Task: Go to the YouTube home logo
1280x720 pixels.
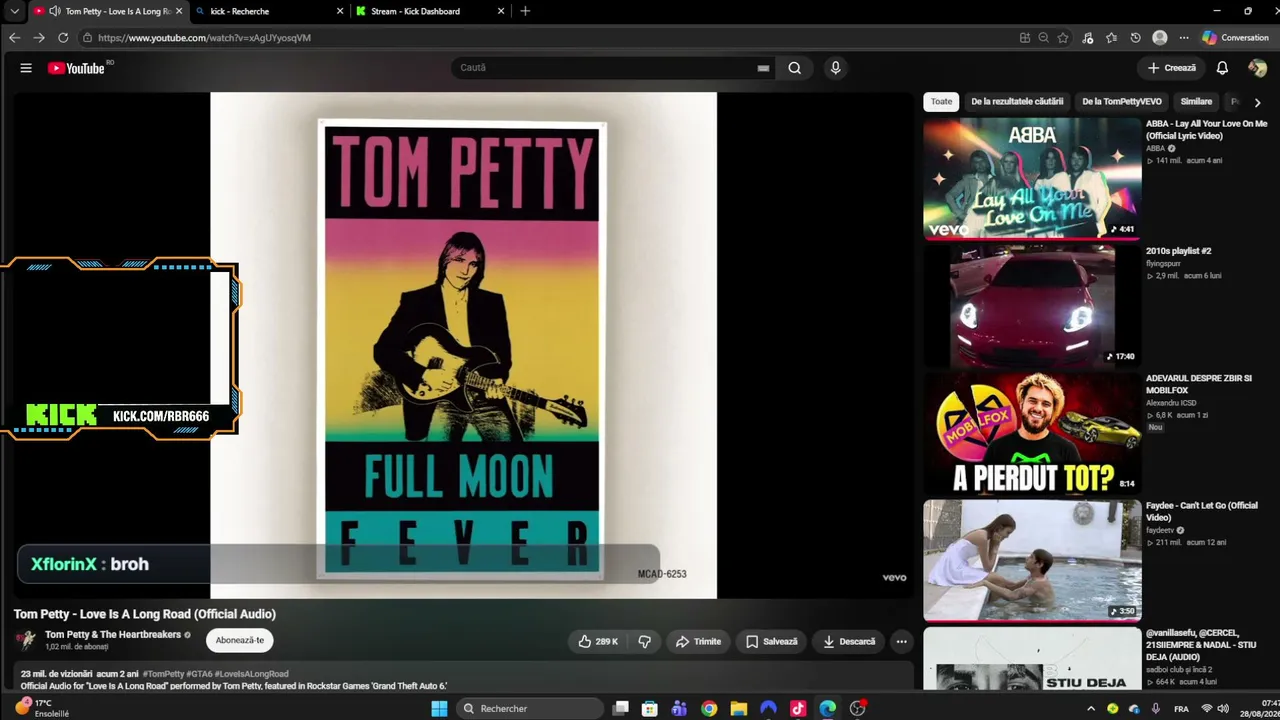Action: [76, 68]
